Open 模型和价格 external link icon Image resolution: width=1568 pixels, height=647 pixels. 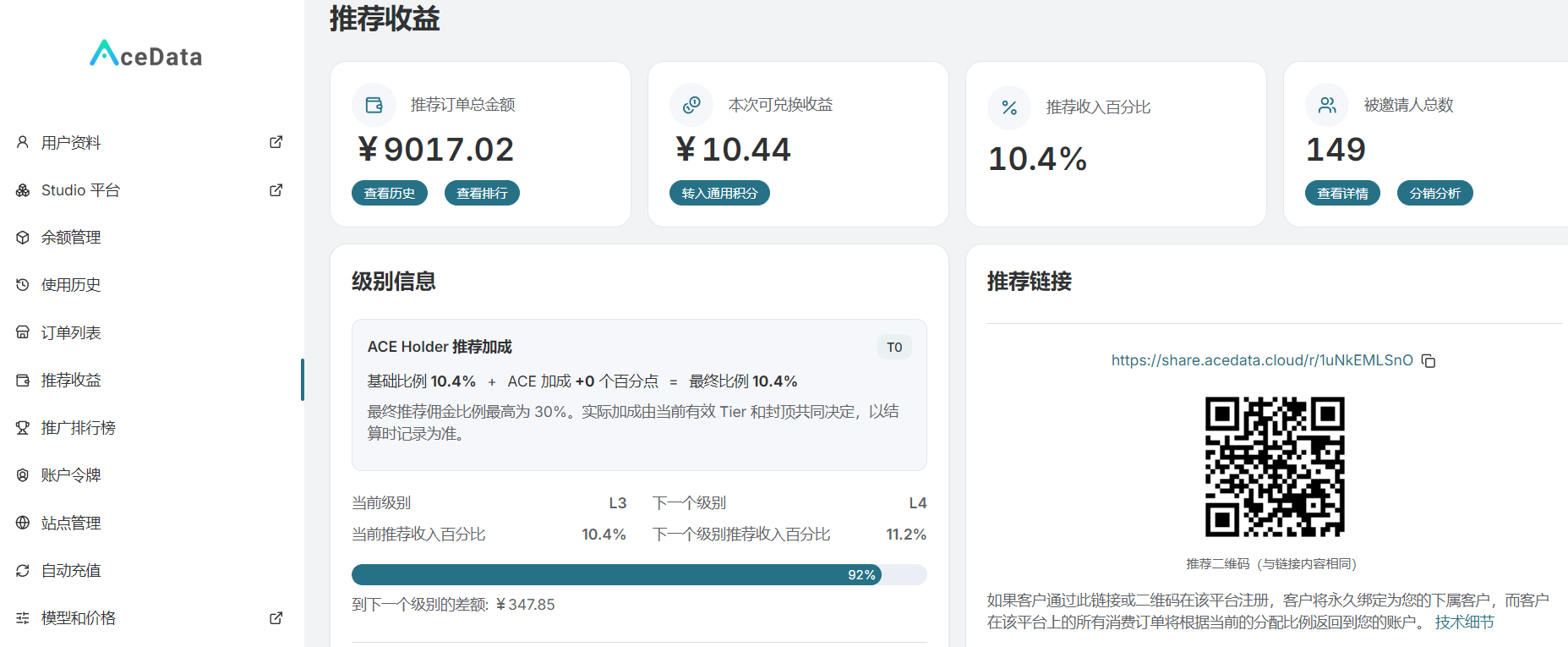(276, 618)
